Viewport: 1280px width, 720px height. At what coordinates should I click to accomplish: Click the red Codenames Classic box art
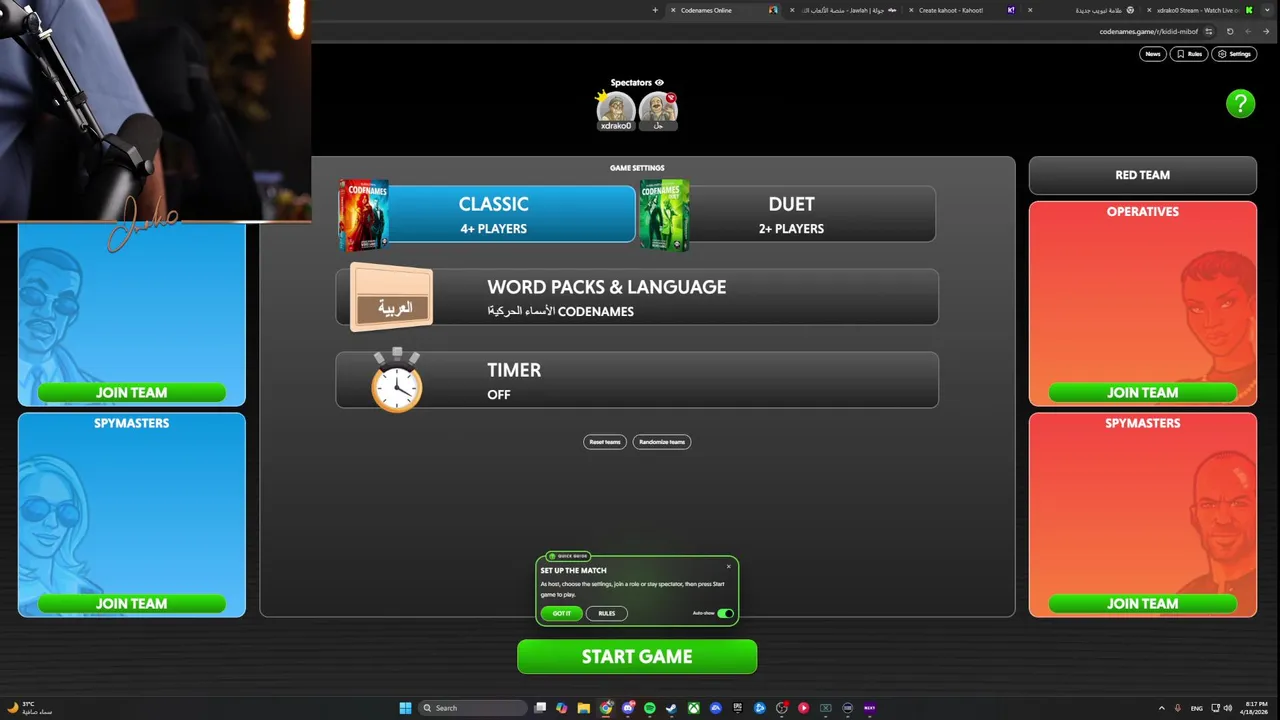(364, 215)
